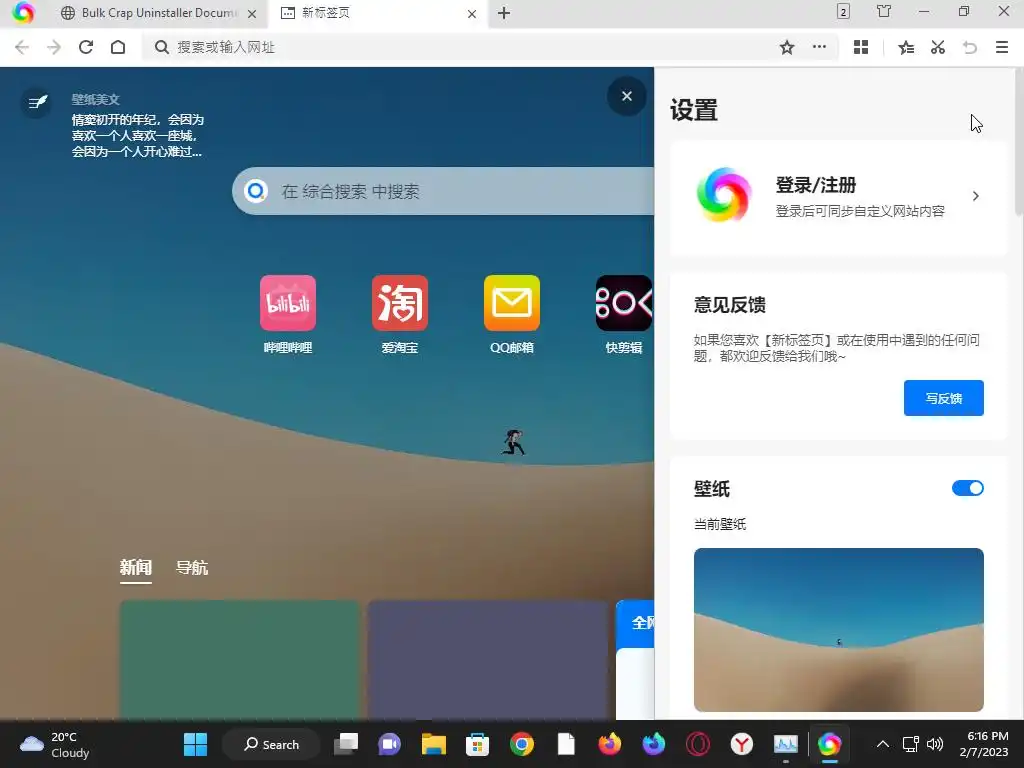Launch Google Chrome from taskbar

(x=522, y=744)
